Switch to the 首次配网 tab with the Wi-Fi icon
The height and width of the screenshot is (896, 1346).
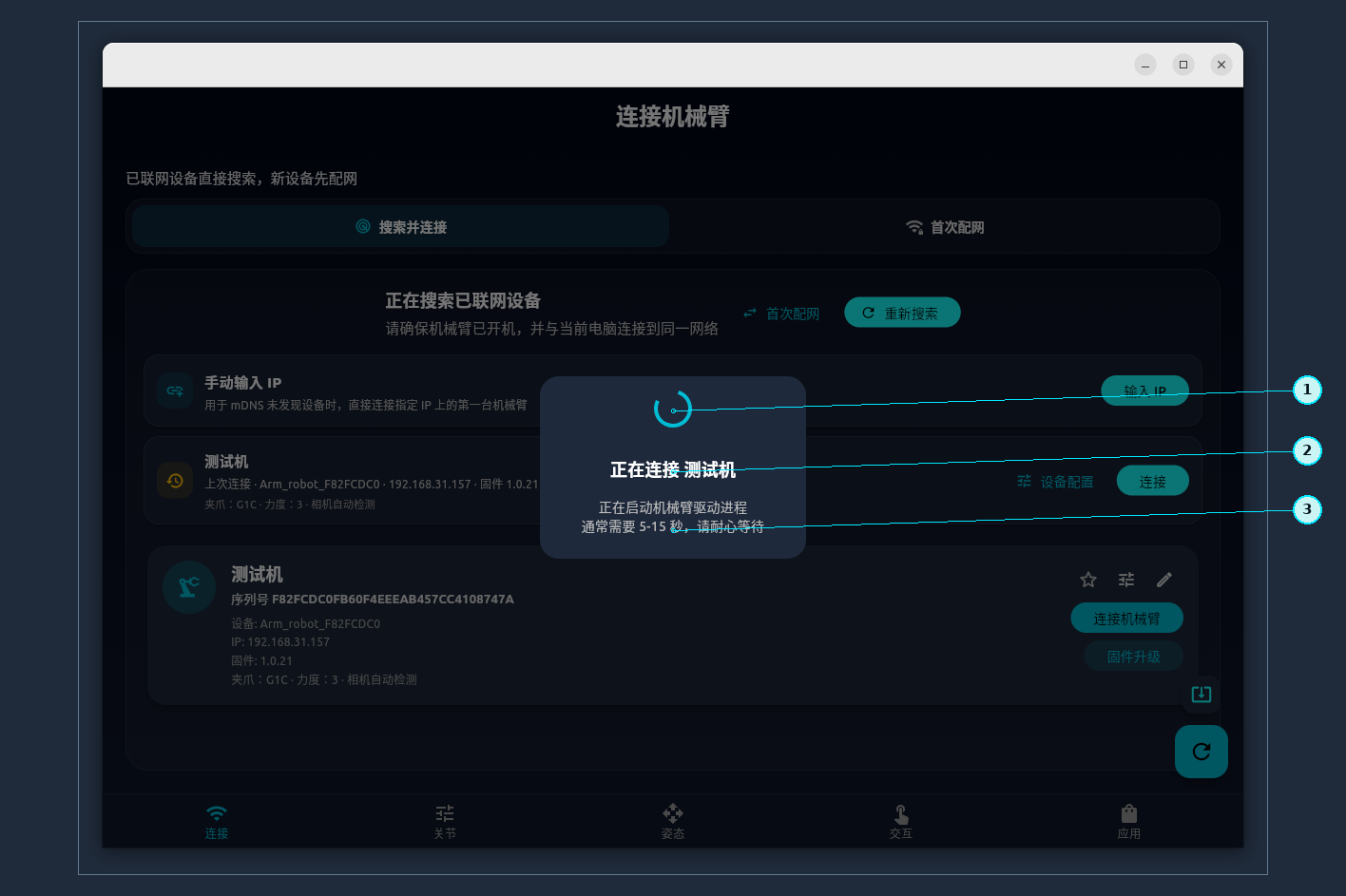(945, 227)
